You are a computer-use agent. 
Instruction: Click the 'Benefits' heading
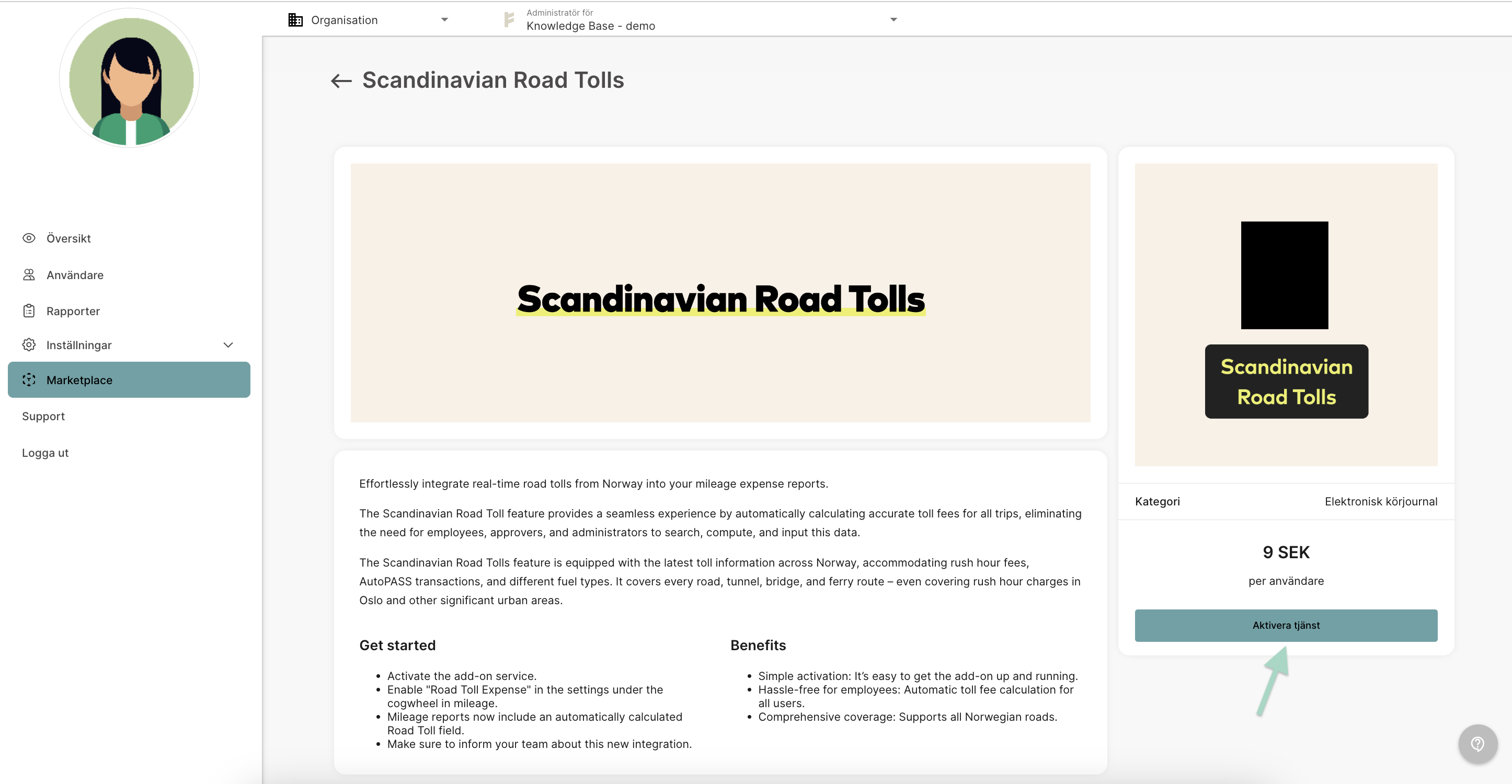pyautogui.click(x=758, y=645)
